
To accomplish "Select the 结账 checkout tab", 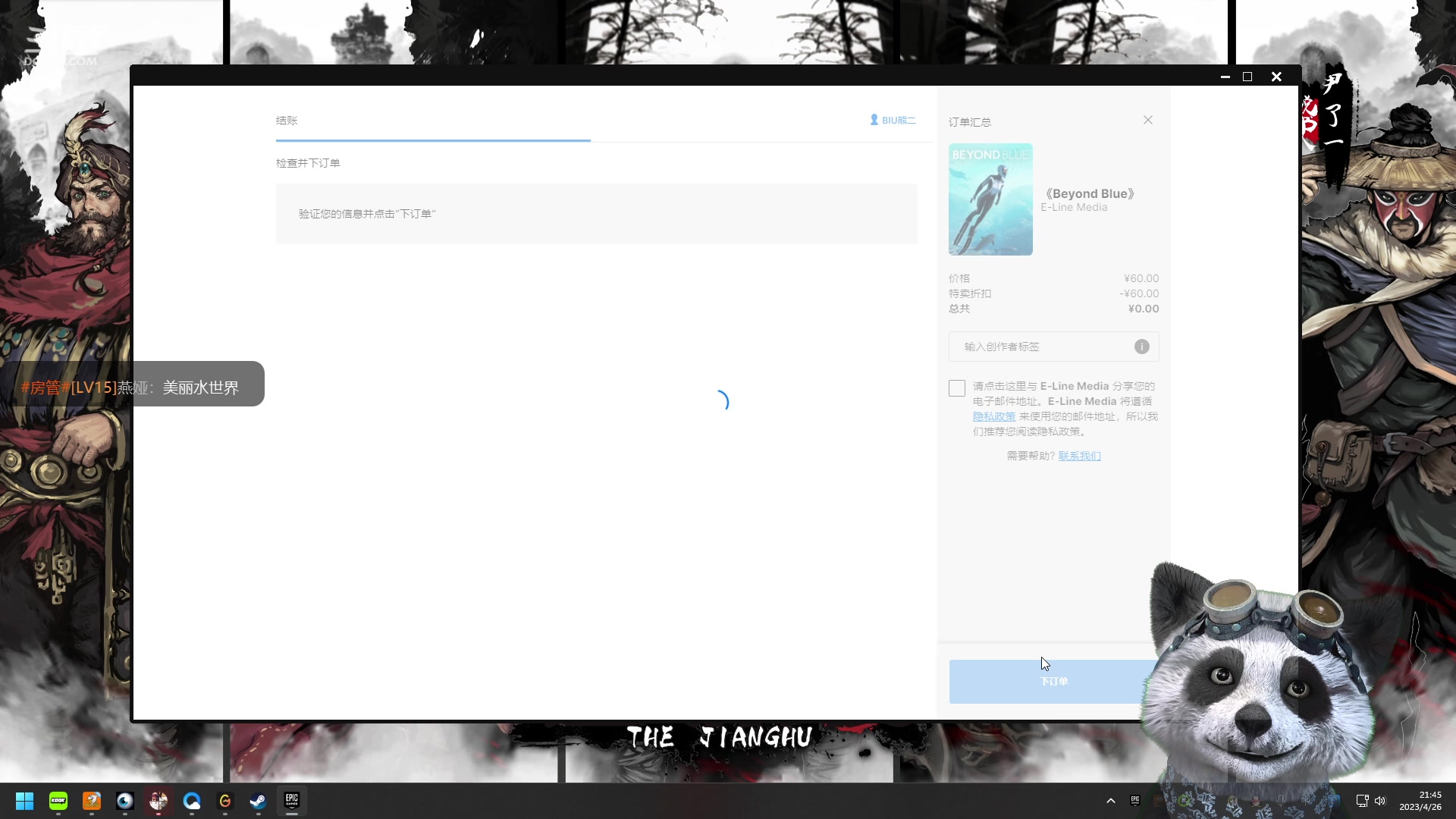I will coord(287,121).
